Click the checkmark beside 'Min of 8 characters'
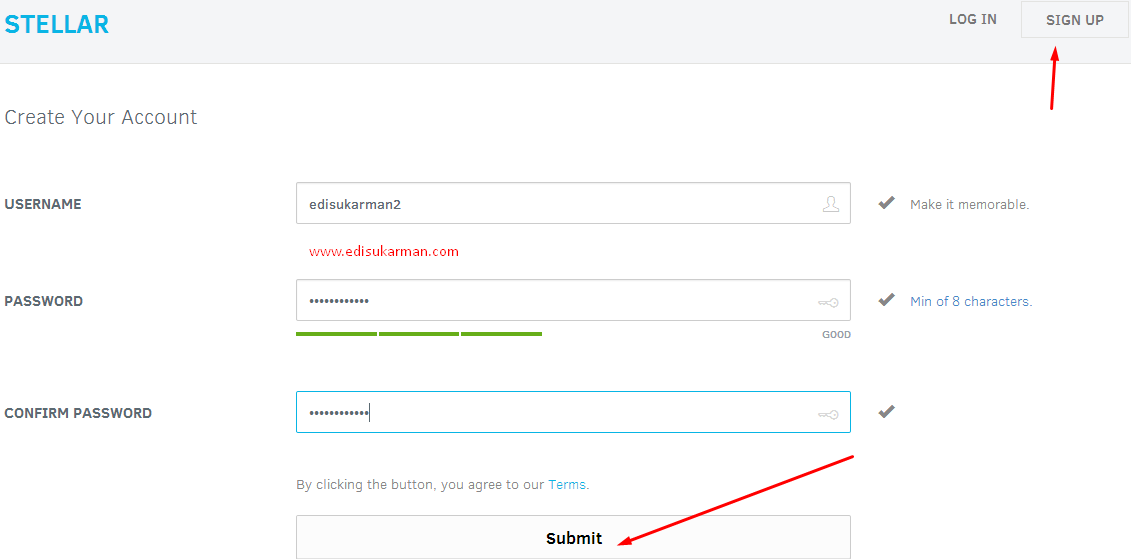1131x559 pixels. pos(886,300)
